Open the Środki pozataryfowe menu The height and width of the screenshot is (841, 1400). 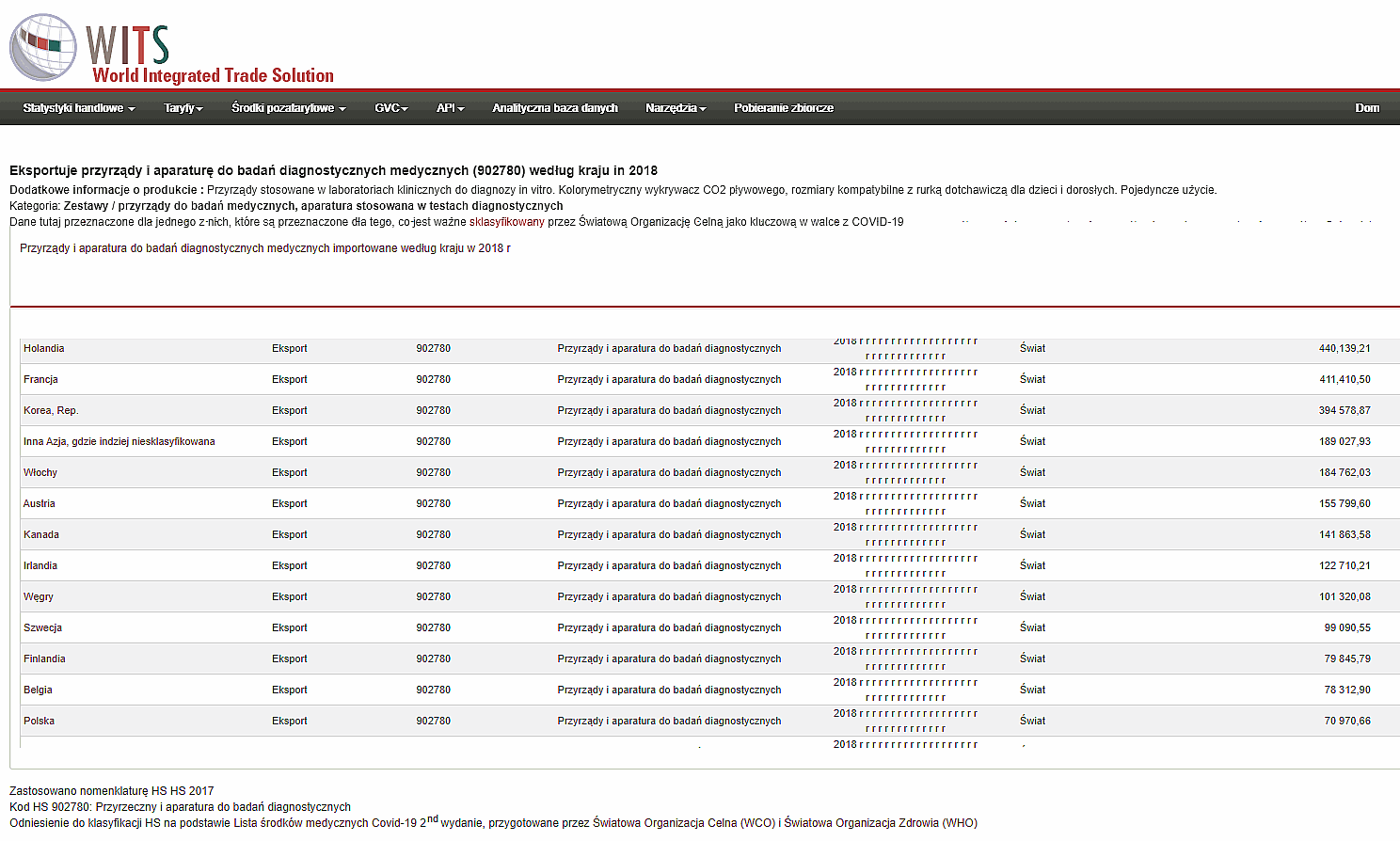[289, 108]
